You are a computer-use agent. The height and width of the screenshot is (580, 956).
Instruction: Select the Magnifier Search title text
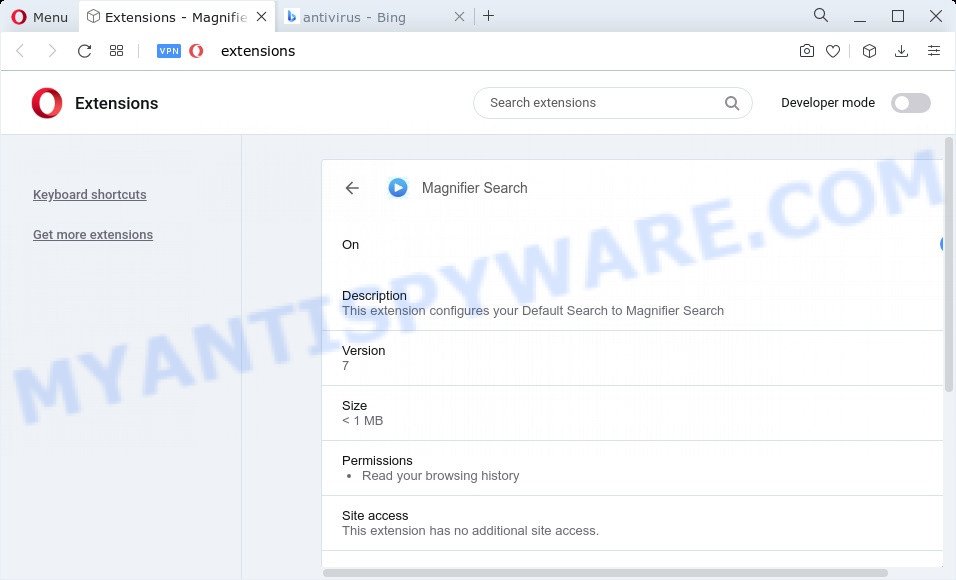(x=474, y=188)
